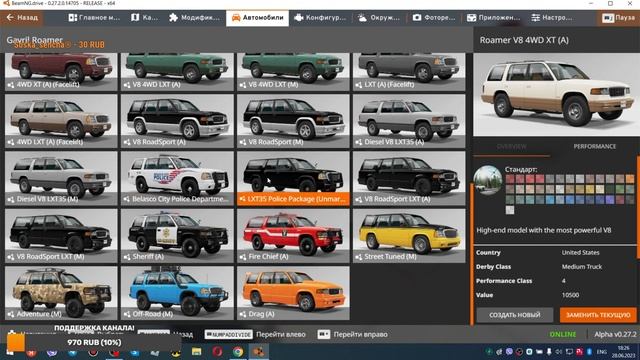Select the blue Off-Road (M) Roamer
Image resolution: width=640 pixels, height=360 pixels.
[x=177, y=293]
